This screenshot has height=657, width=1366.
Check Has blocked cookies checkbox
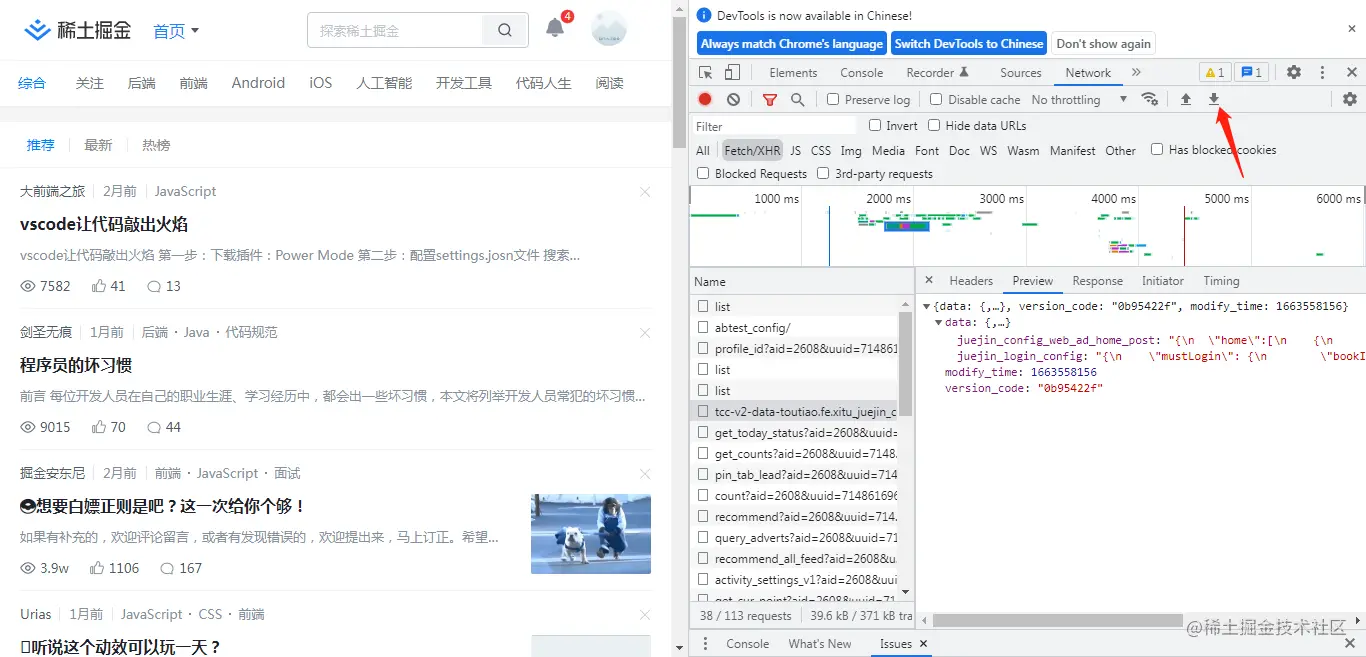click(1157, 149)
